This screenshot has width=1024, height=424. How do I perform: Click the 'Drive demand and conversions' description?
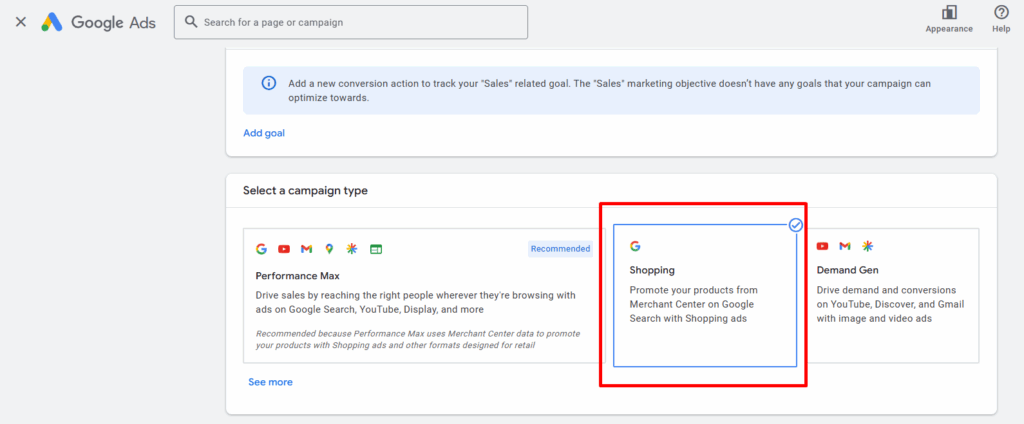pos(889,304)
